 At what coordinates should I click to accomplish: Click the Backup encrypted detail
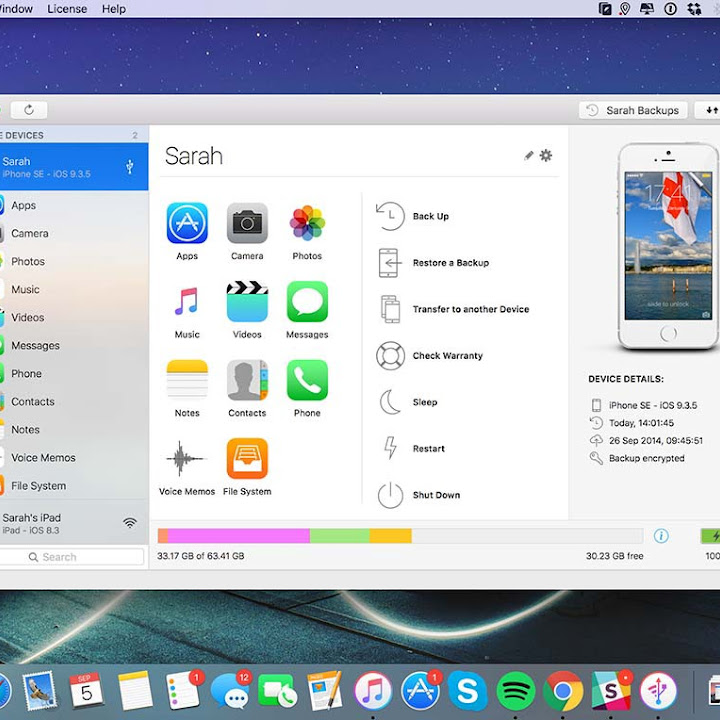tap(647, 458)
